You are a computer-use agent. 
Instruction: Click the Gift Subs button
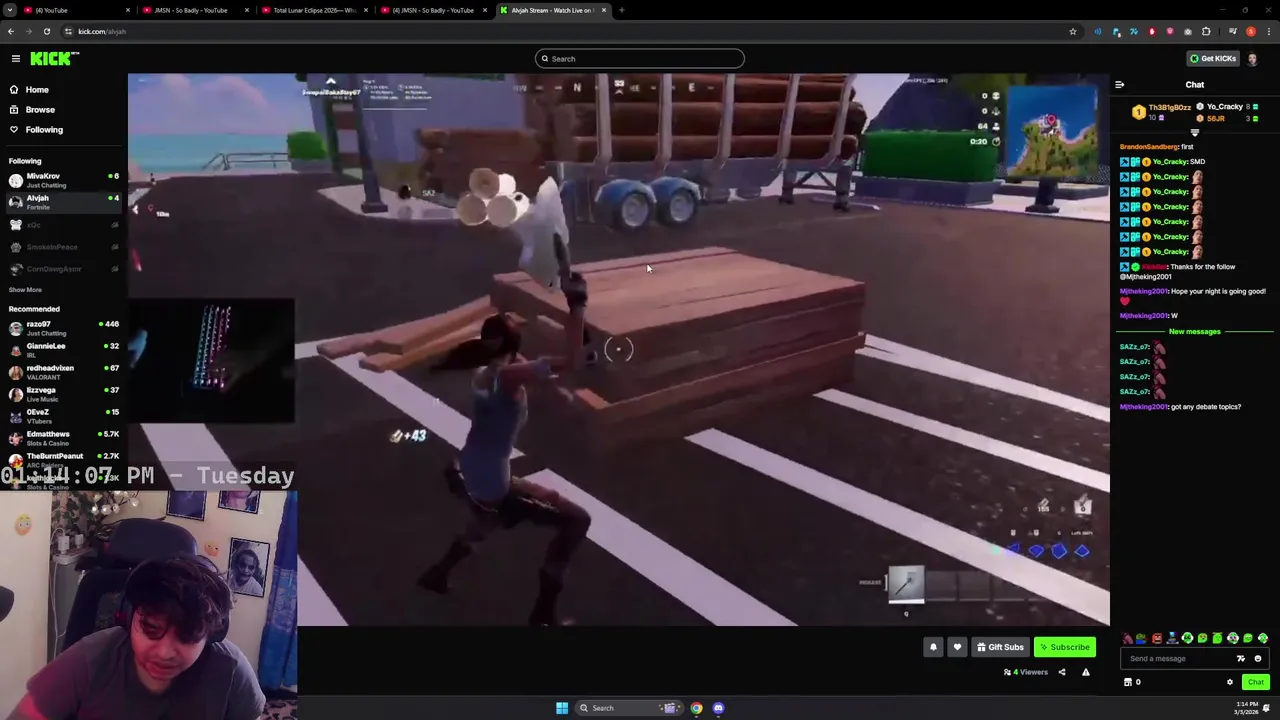click(x=1000, y=647)
